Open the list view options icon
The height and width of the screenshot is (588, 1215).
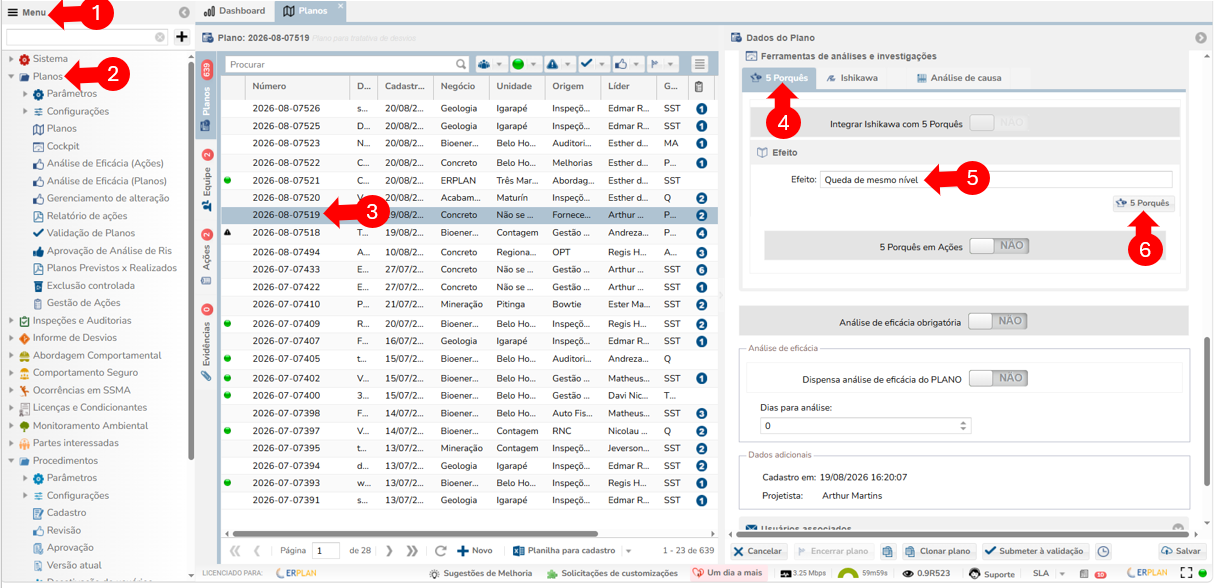coord(700,64)
